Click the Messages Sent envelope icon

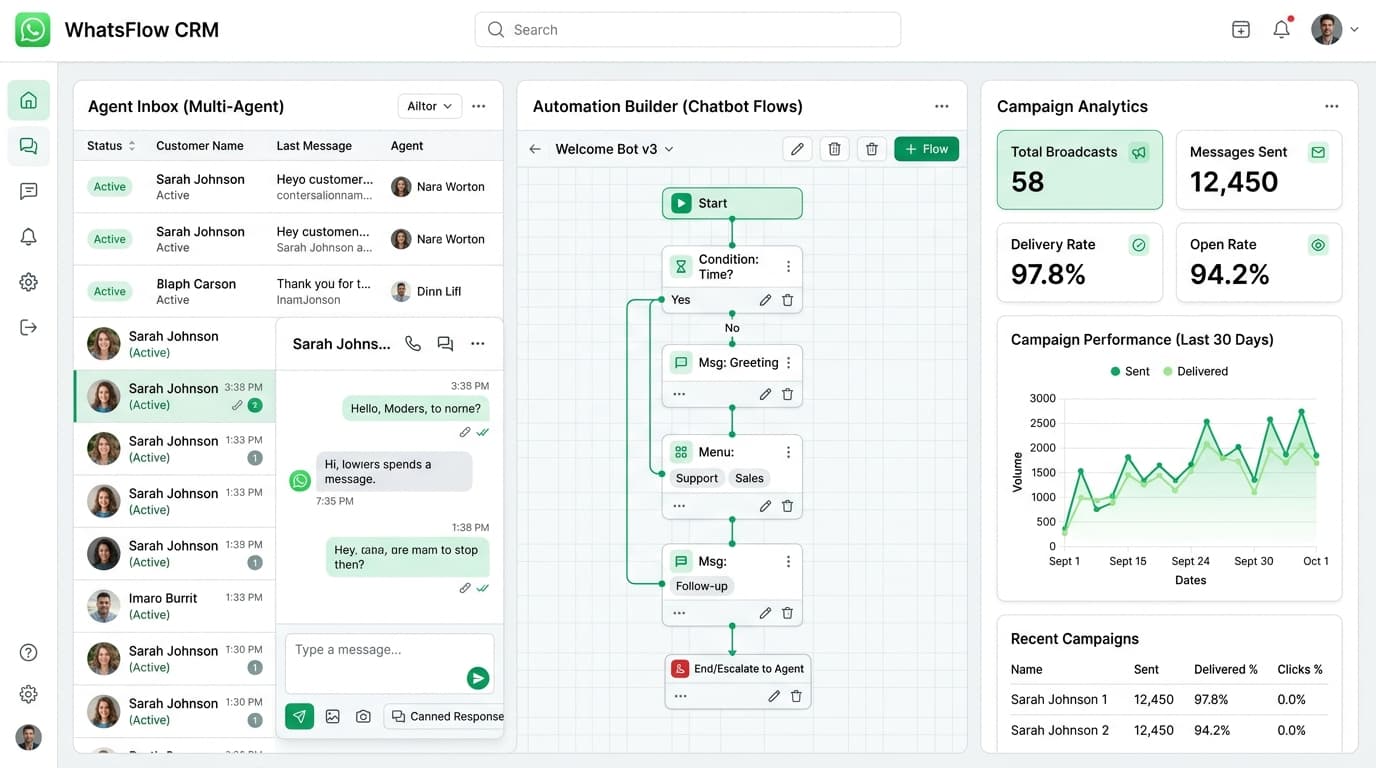[1318, 152]
